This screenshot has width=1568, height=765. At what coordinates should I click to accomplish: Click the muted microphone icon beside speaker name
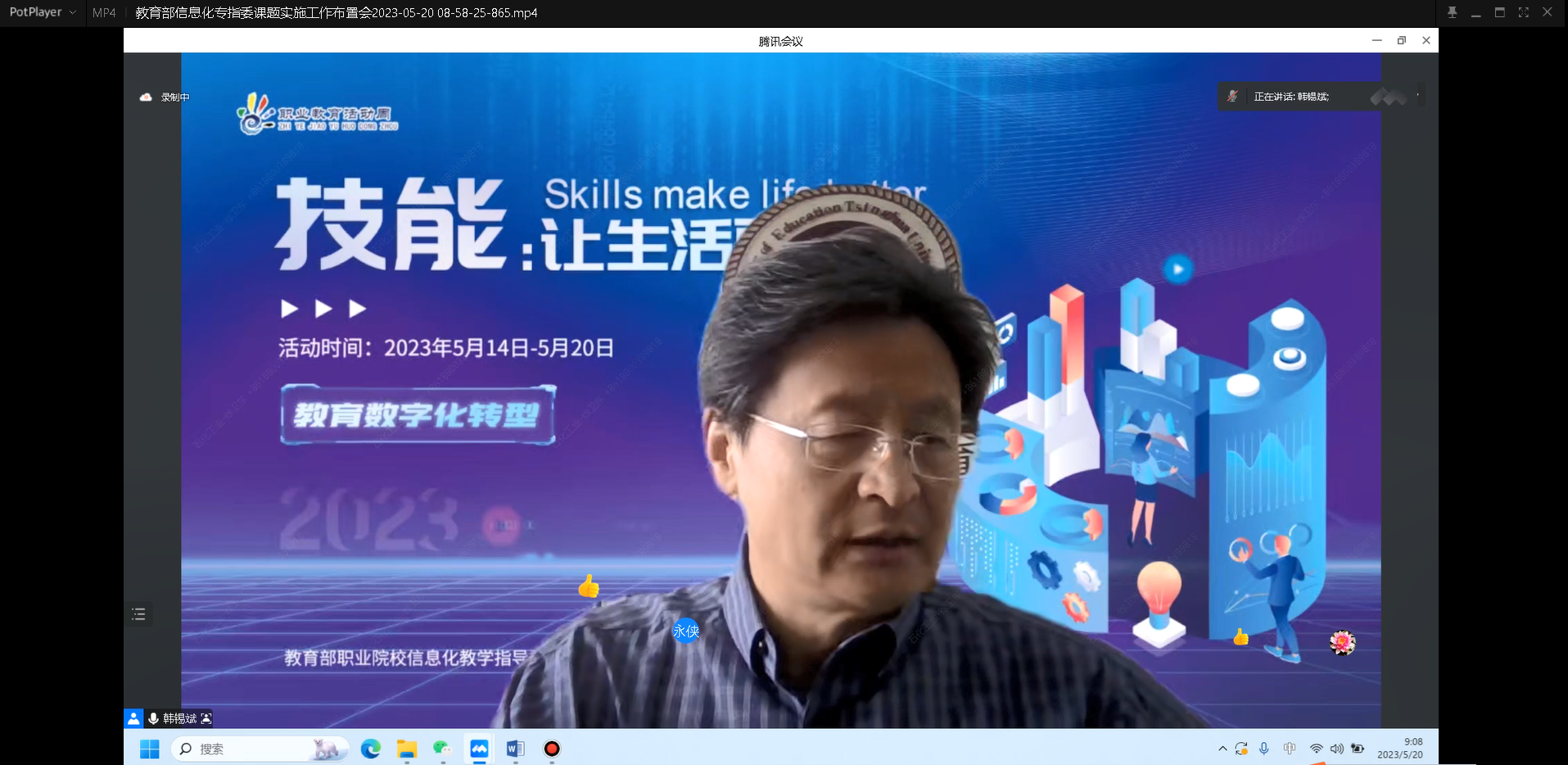pos(1232,97)
